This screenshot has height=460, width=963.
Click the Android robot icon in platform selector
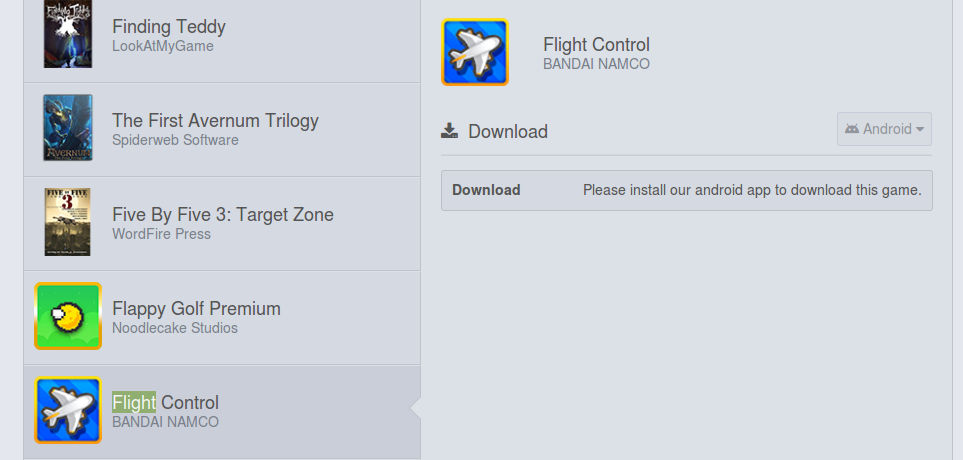click(852, 129)
